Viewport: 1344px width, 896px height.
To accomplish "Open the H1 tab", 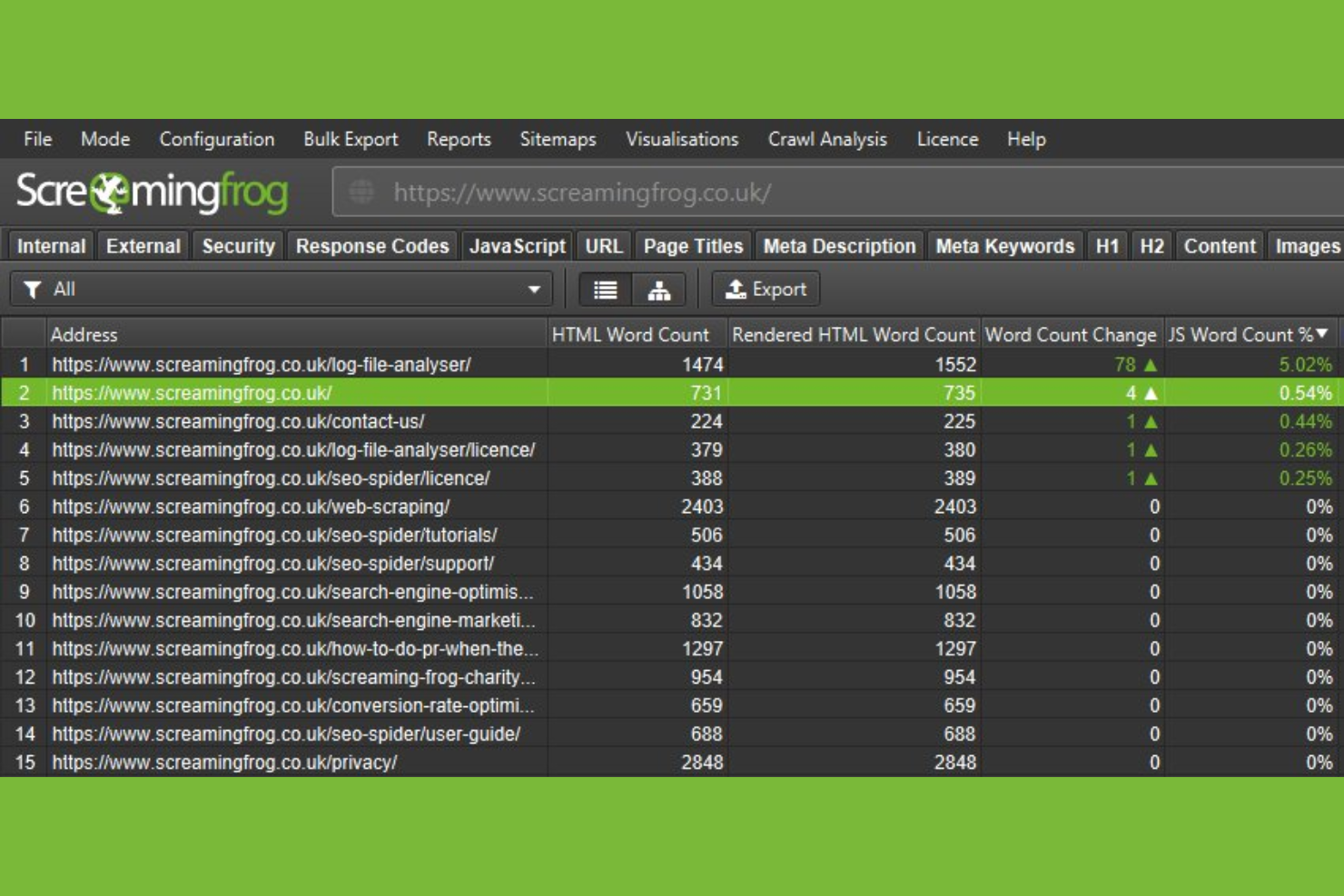I will [1106, 245].
